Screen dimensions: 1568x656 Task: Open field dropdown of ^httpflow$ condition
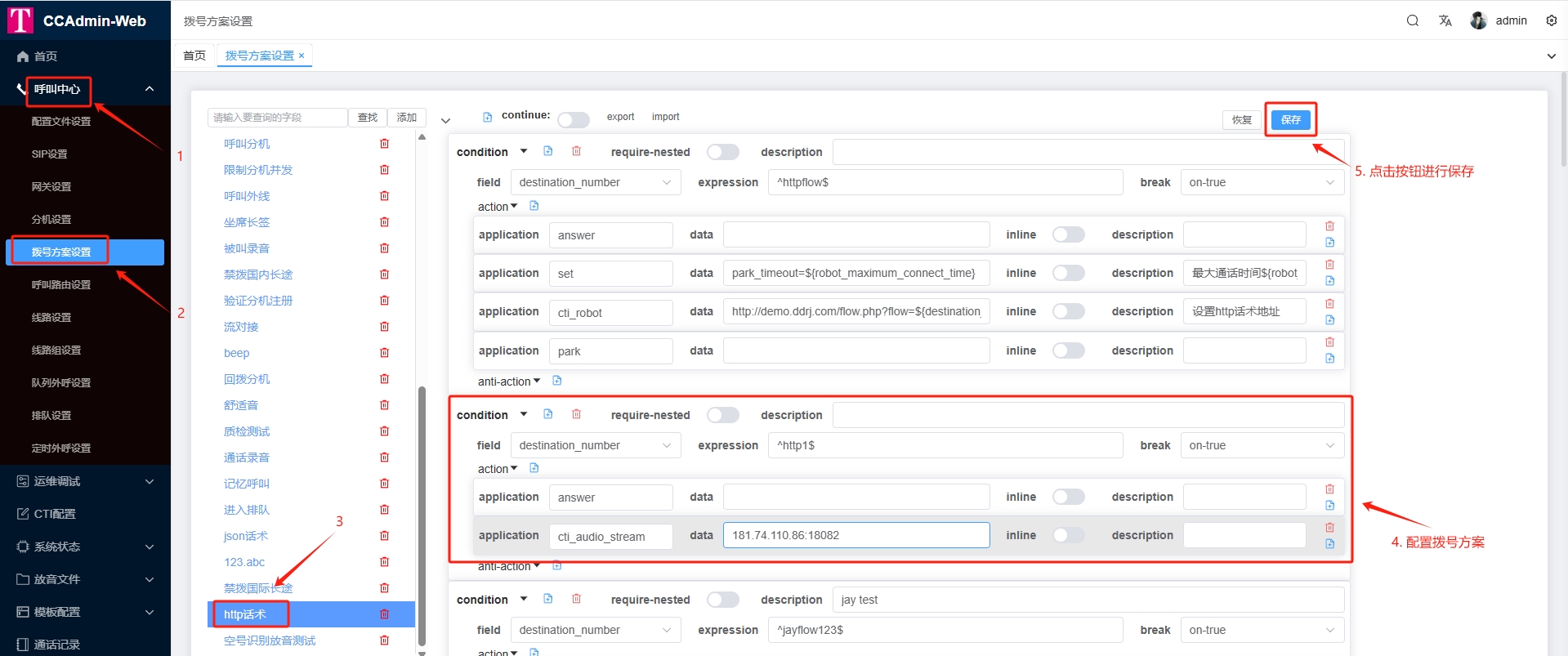pyautogui.click(x=595, y=182)
